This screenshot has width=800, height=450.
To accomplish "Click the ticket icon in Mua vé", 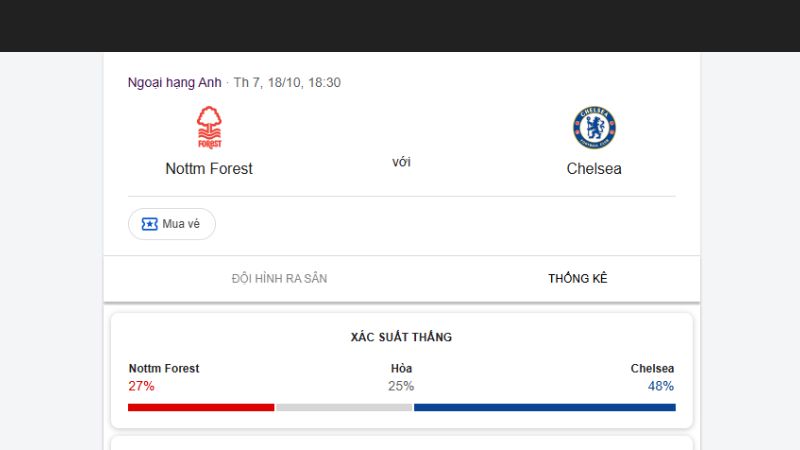I will 149,224.
